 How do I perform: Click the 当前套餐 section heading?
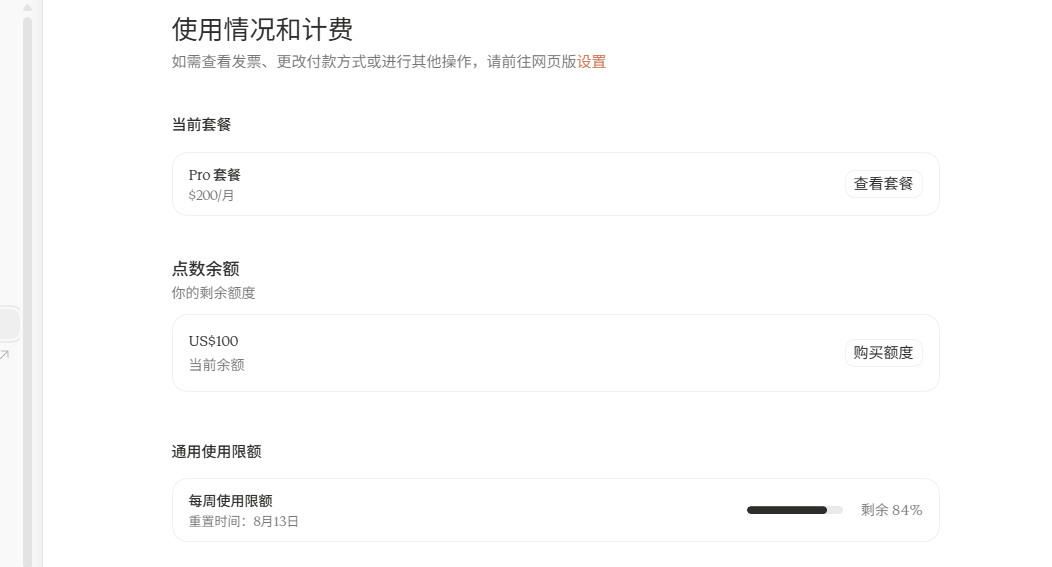201,124
